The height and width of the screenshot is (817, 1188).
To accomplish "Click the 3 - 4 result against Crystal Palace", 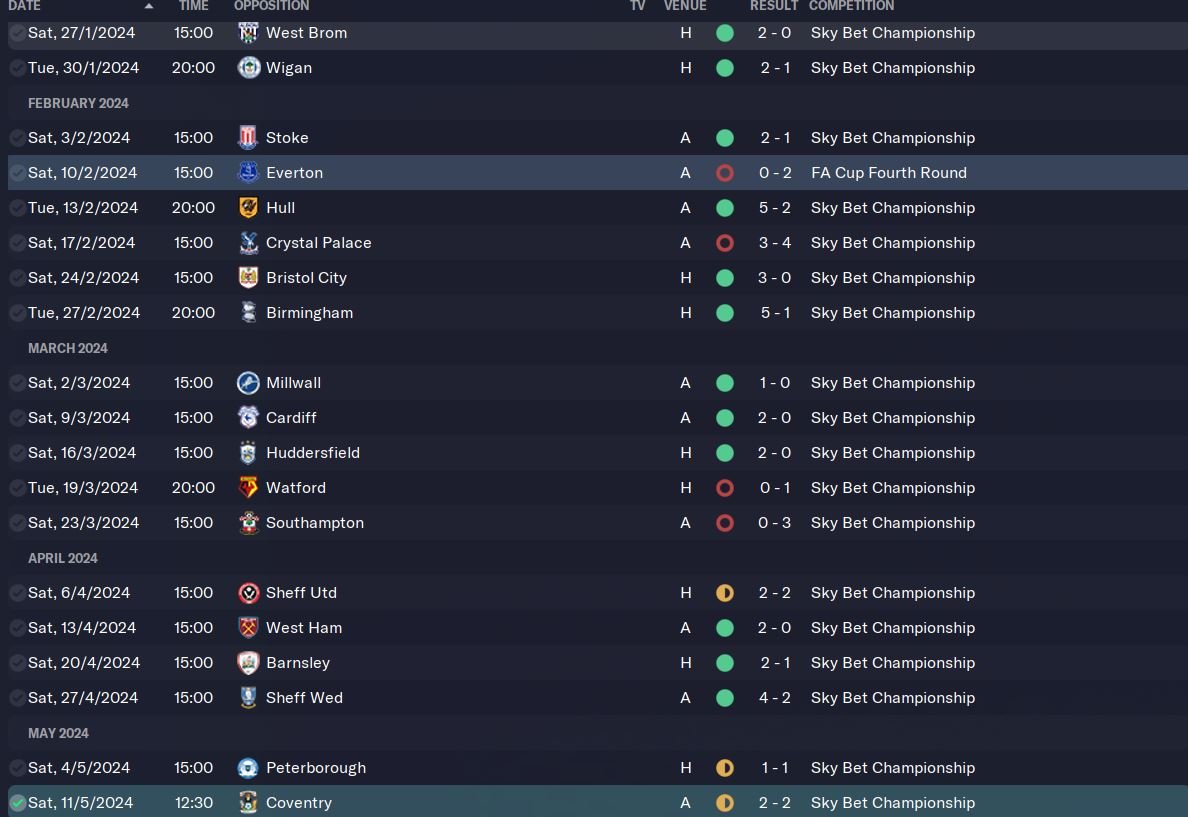I will (x=774, y=243).
